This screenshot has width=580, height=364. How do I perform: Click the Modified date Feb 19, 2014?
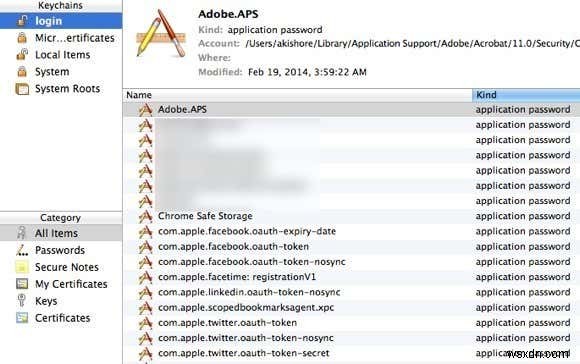(x=307, y=72)
